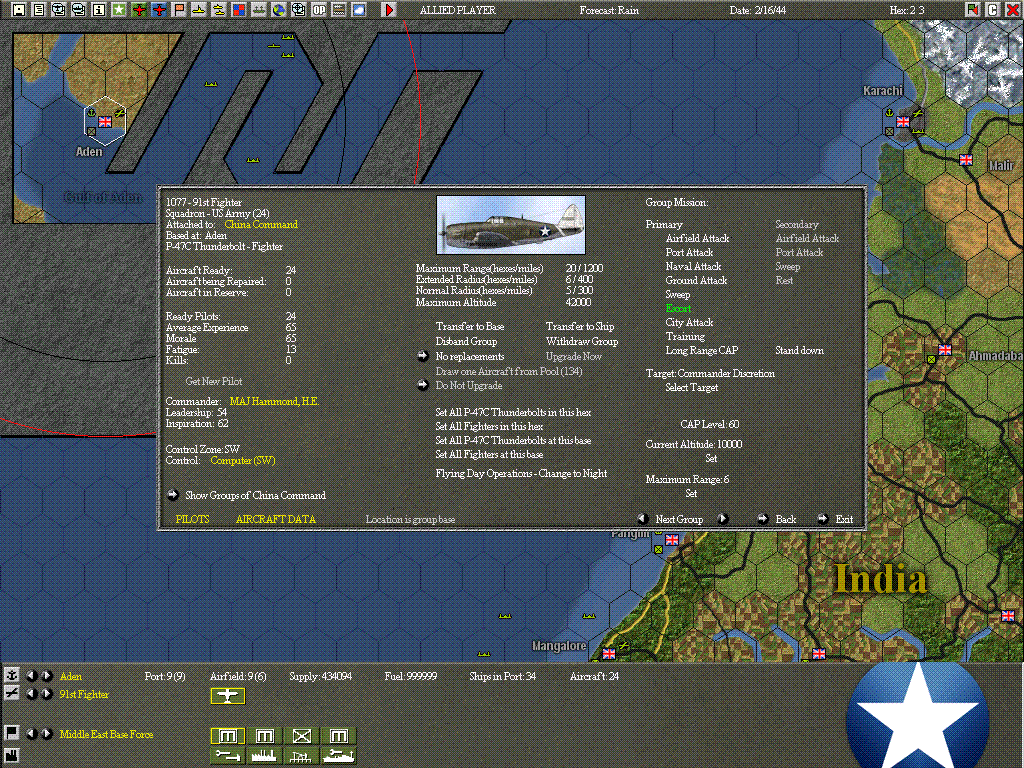Set primary mission to Training
Image resolution: width=1024 pixels, height=768 pixels.
click(685, 336)
